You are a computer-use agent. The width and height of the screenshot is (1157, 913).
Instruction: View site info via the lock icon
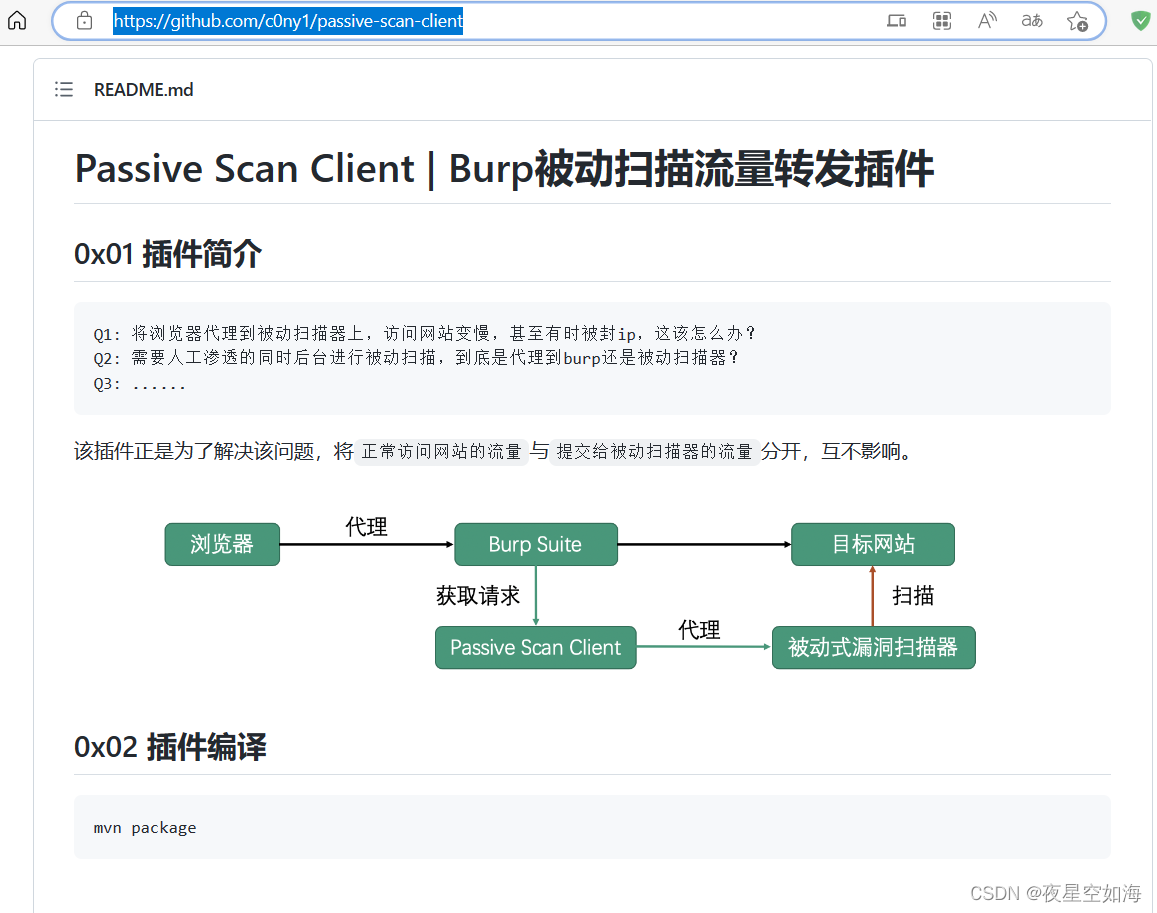[85, 21]
